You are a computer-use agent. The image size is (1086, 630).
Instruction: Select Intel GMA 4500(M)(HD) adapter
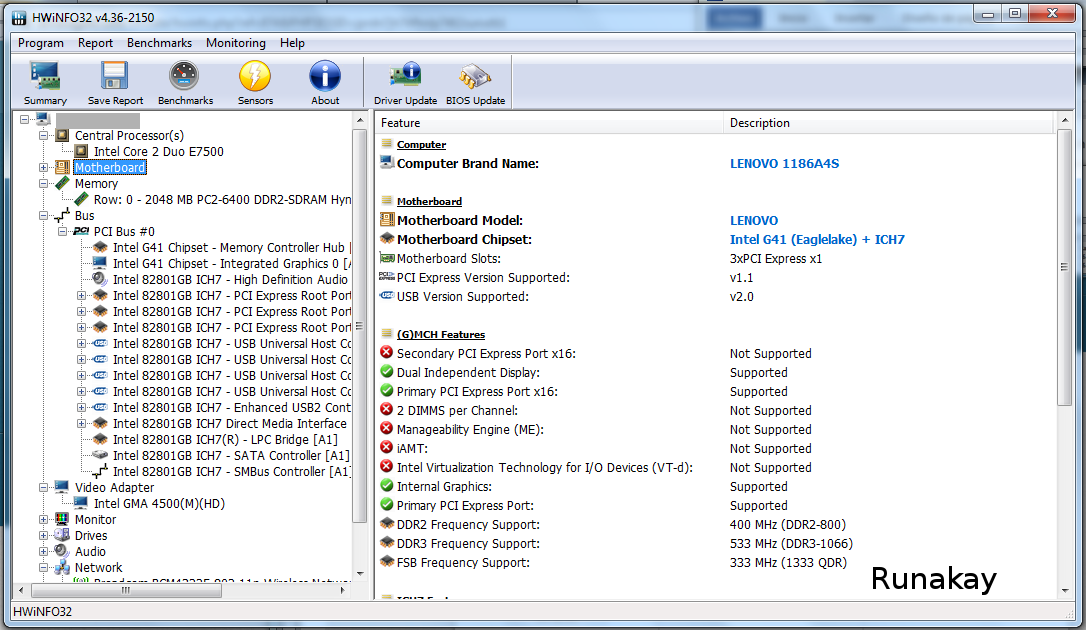coord(159,503)
